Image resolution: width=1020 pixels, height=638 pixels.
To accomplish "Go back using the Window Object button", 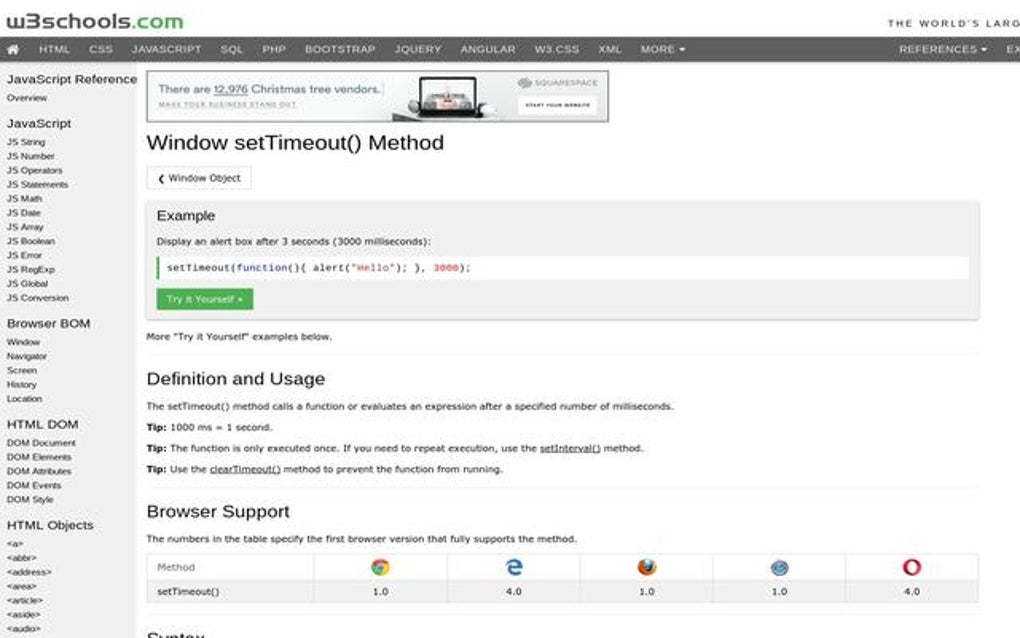I will (198, 177).
